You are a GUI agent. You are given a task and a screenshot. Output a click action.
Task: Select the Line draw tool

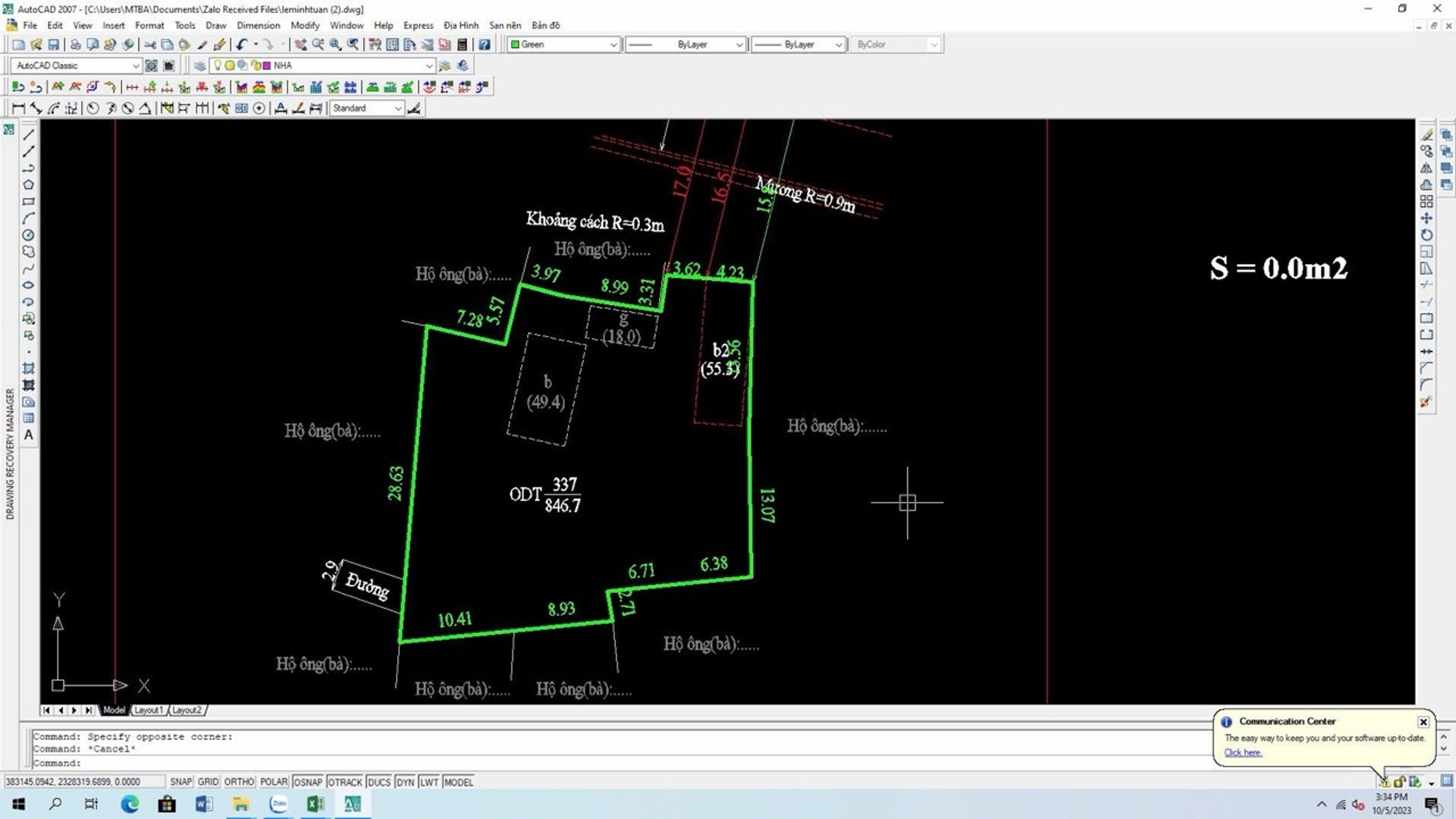(x=28, y=135)
